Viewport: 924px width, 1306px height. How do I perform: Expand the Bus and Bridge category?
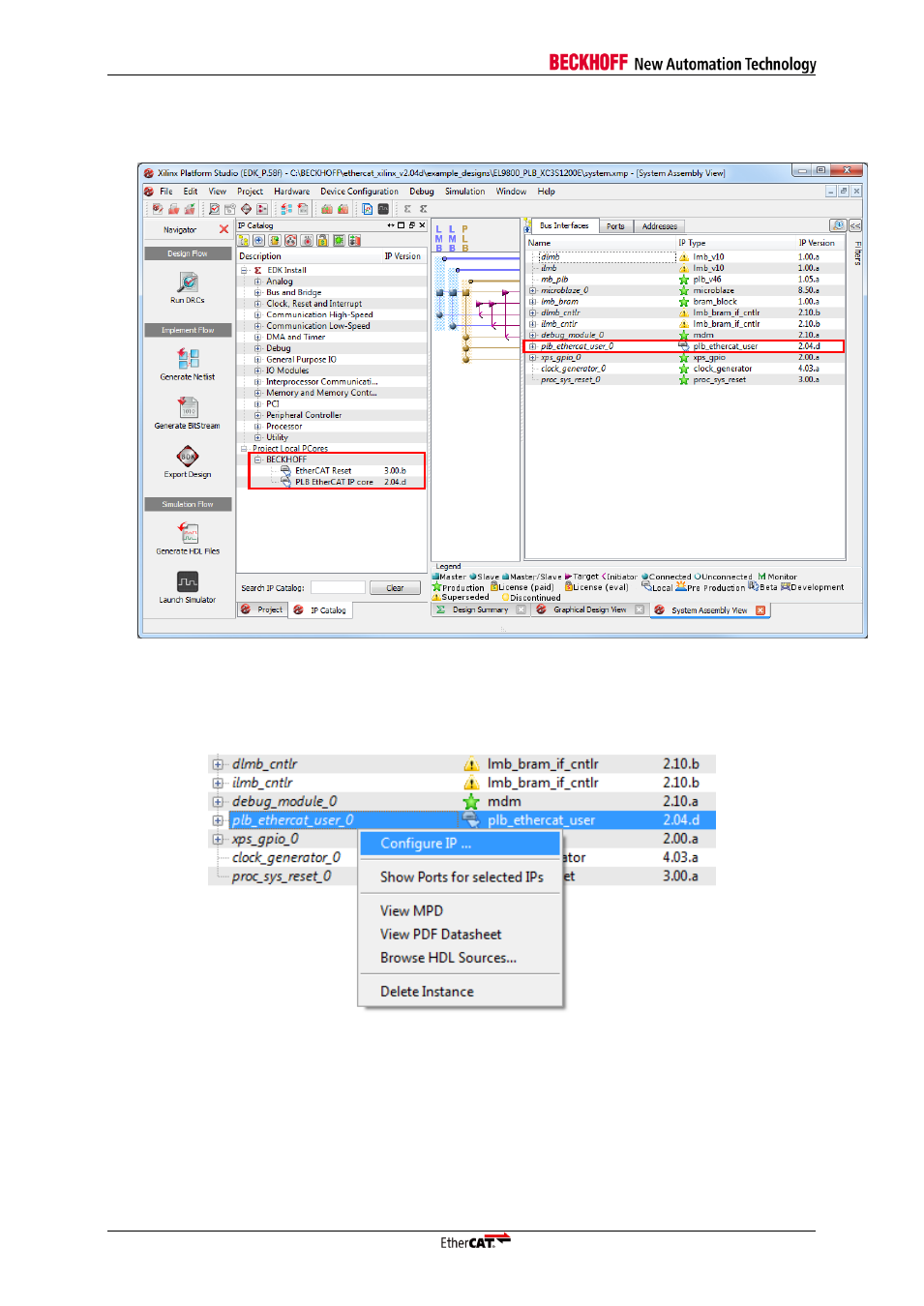[x=257, y=292]
